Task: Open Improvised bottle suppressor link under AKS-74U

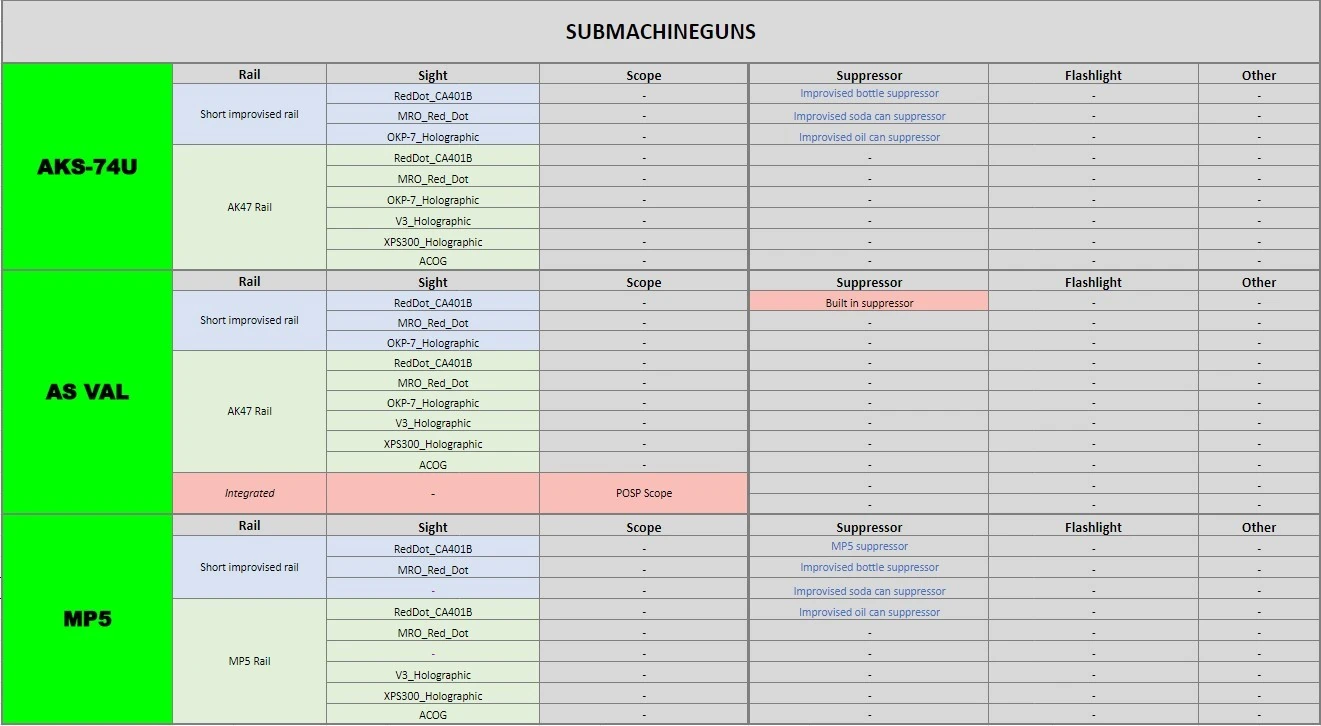Action: coord(869,94)
